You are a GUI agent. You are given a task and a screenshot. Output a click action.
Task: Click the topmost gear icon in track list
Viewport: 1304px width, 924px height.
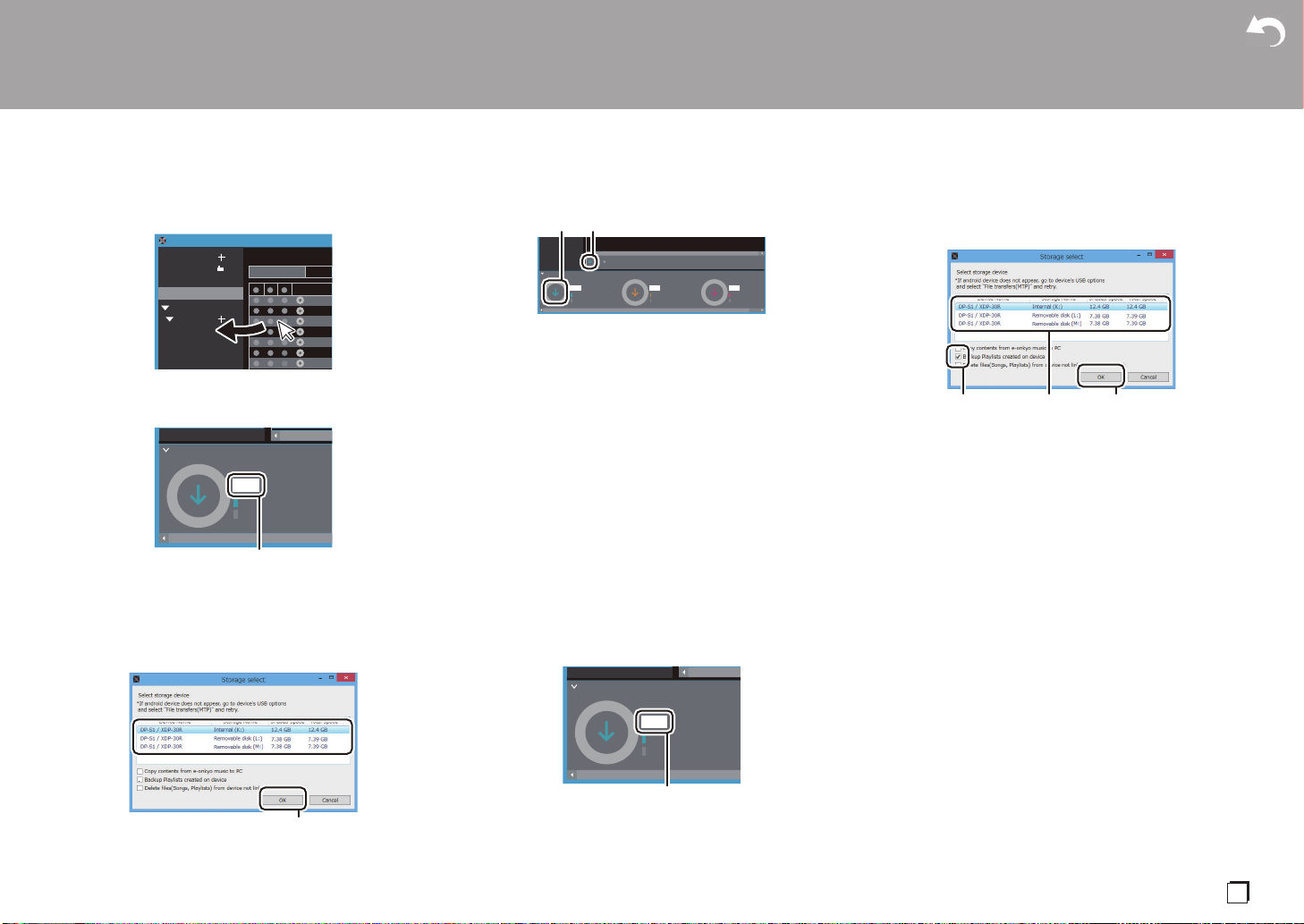point(300,300)
